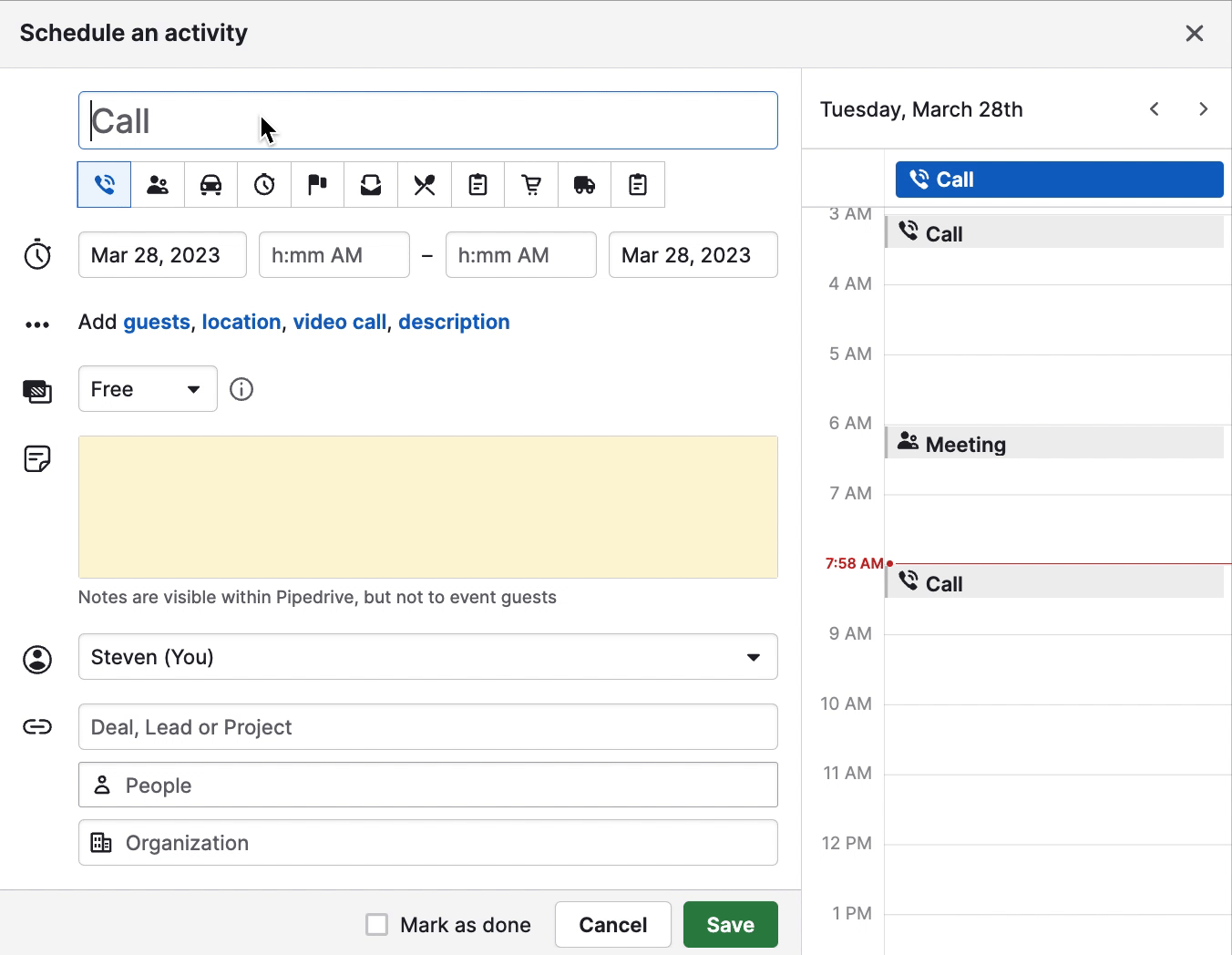Choose the deadline clock activity icon
This screenshot has width=1232, height=955.
(264, 185)
